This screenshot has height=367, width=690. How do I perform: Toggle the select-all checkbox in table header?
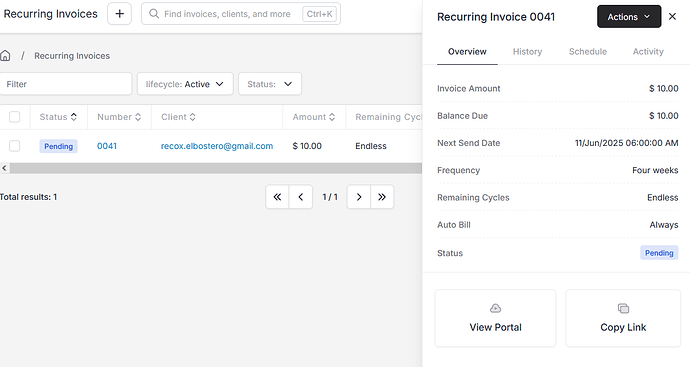click(x=15, y=117)
